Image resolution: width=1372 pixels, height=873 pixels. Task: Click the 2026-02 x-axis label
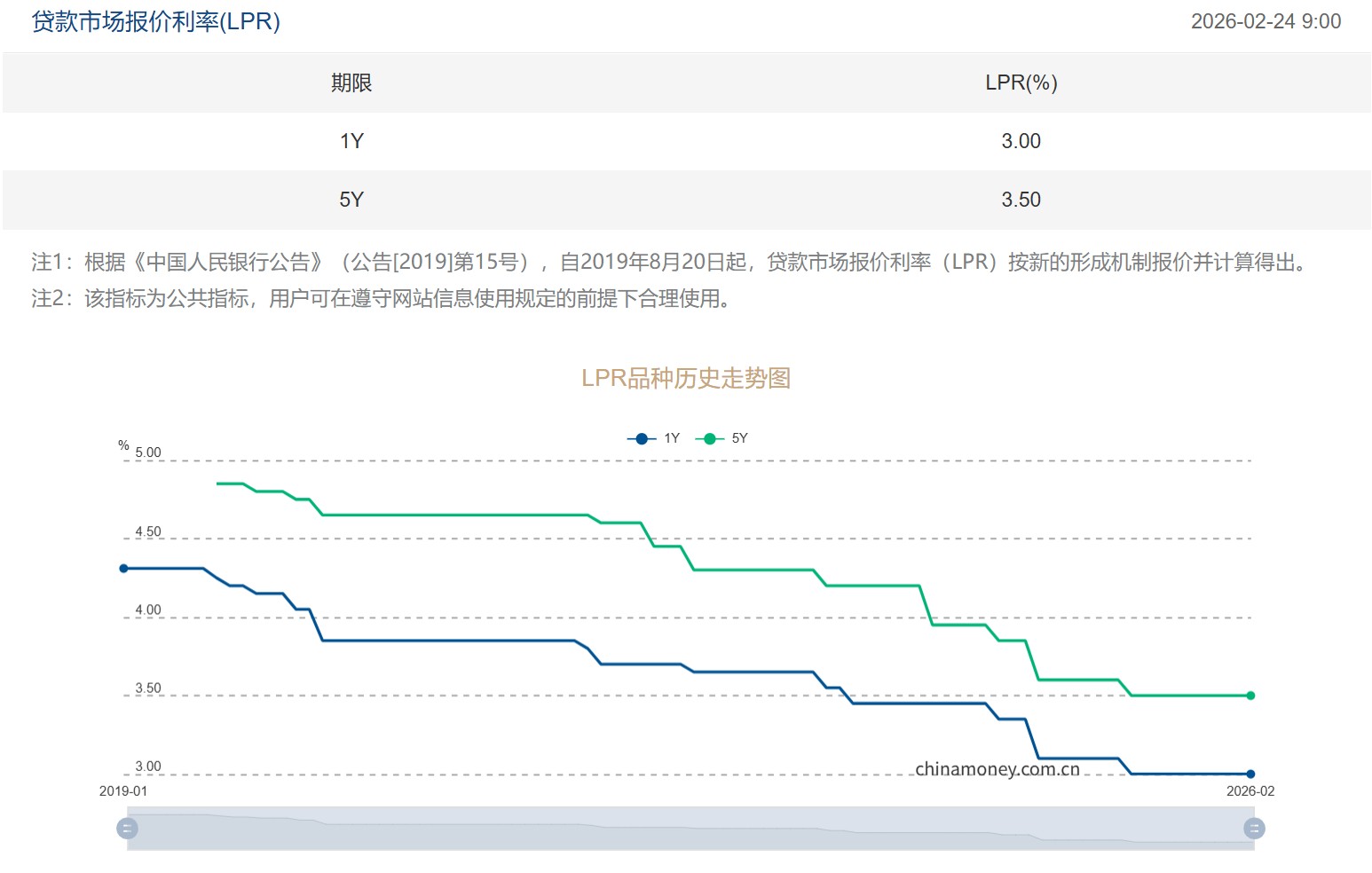1250,791
